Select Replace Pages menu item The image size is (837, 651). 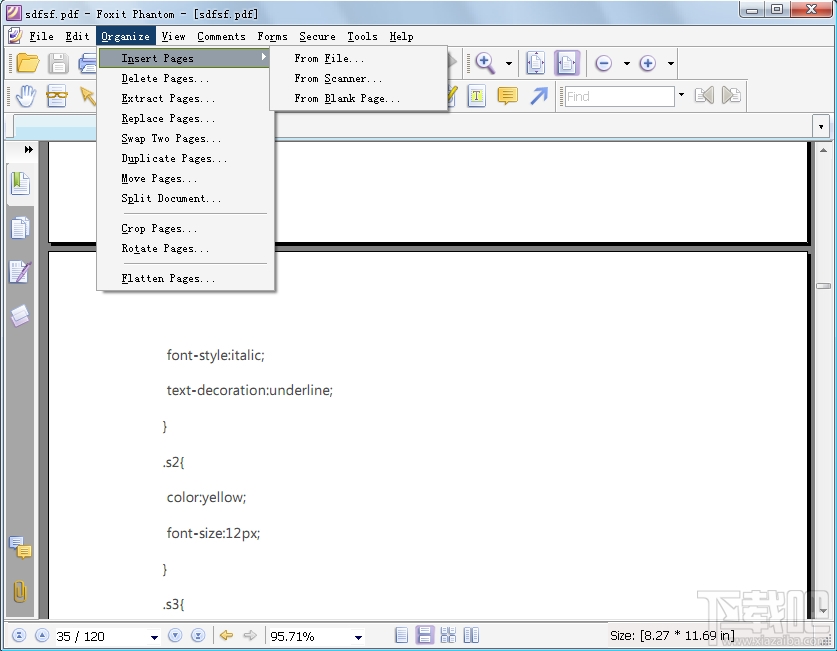185,118
